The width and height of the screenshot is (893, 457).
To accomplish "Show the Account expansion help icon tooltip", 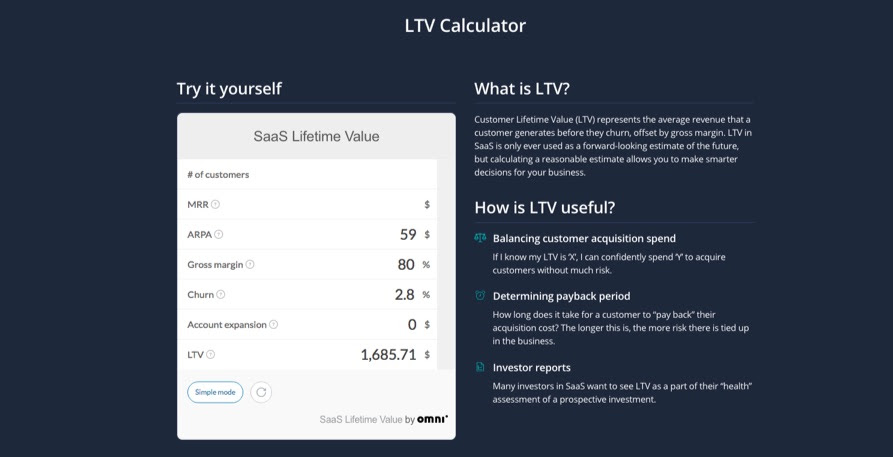I will [x=273, y=325].
